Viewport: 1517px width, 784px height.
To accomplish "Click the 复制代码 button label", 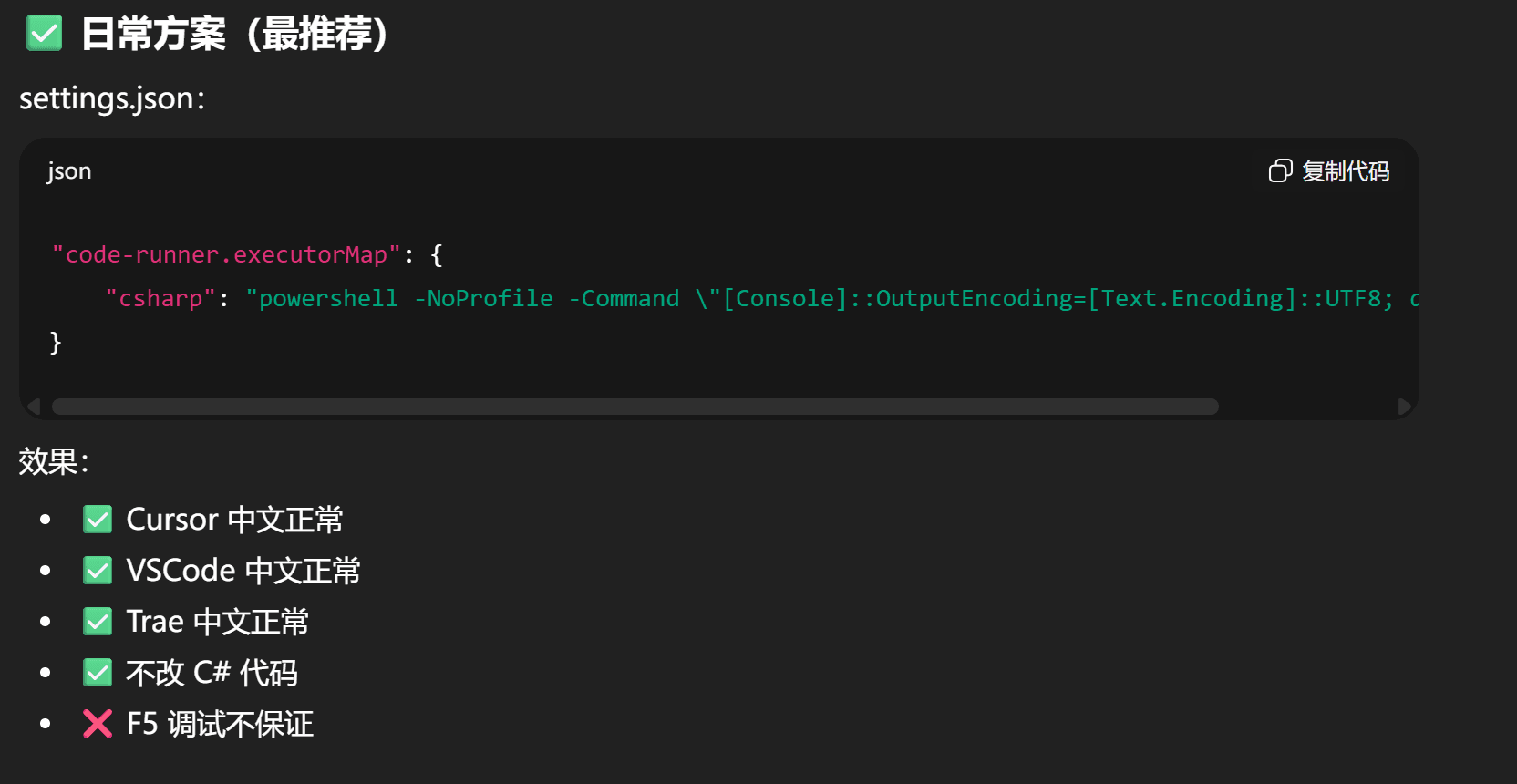I will [1346, 171].
